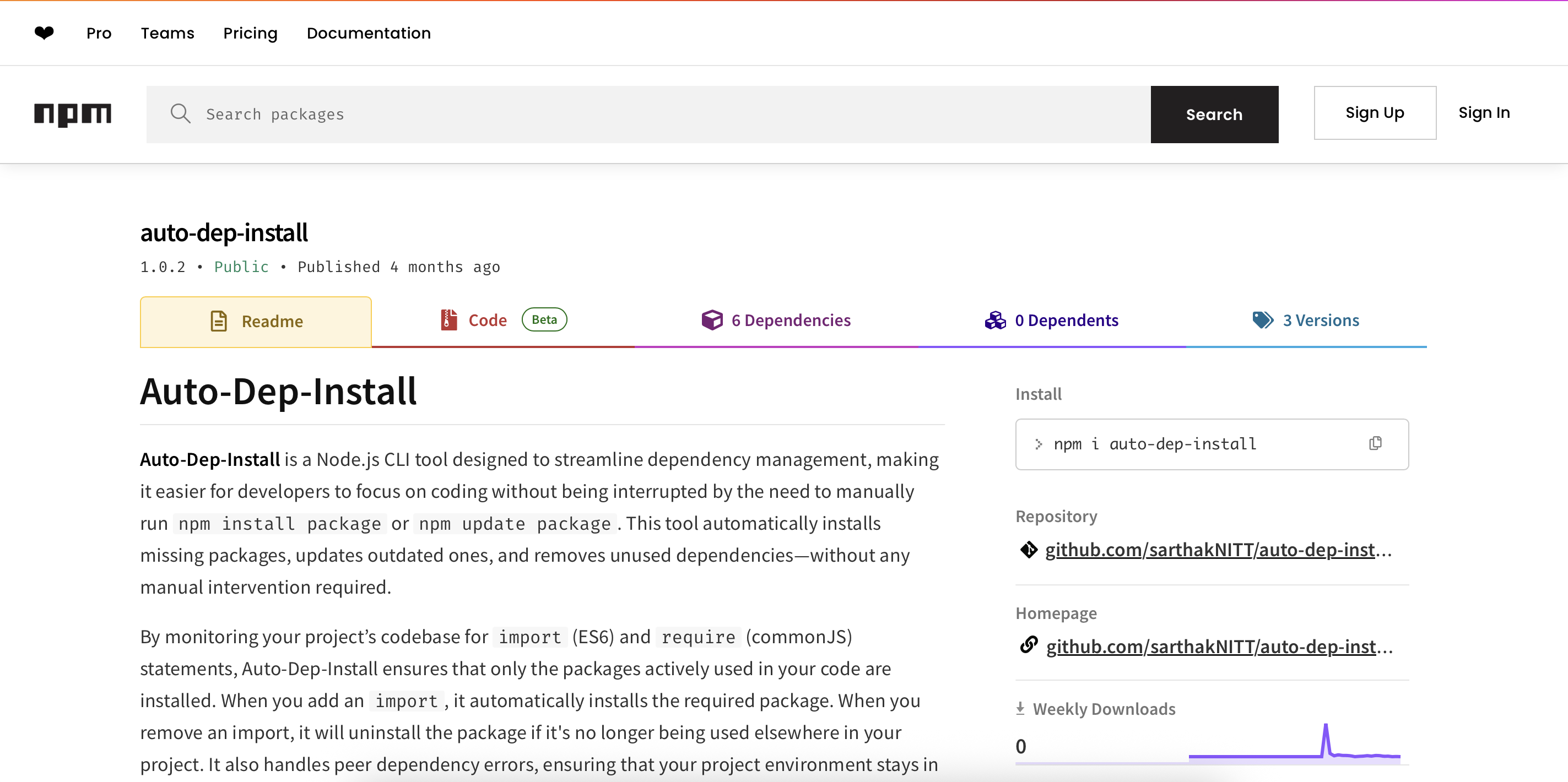
Task: Click the Sign Up button
Action: [x=1375, y=112]
